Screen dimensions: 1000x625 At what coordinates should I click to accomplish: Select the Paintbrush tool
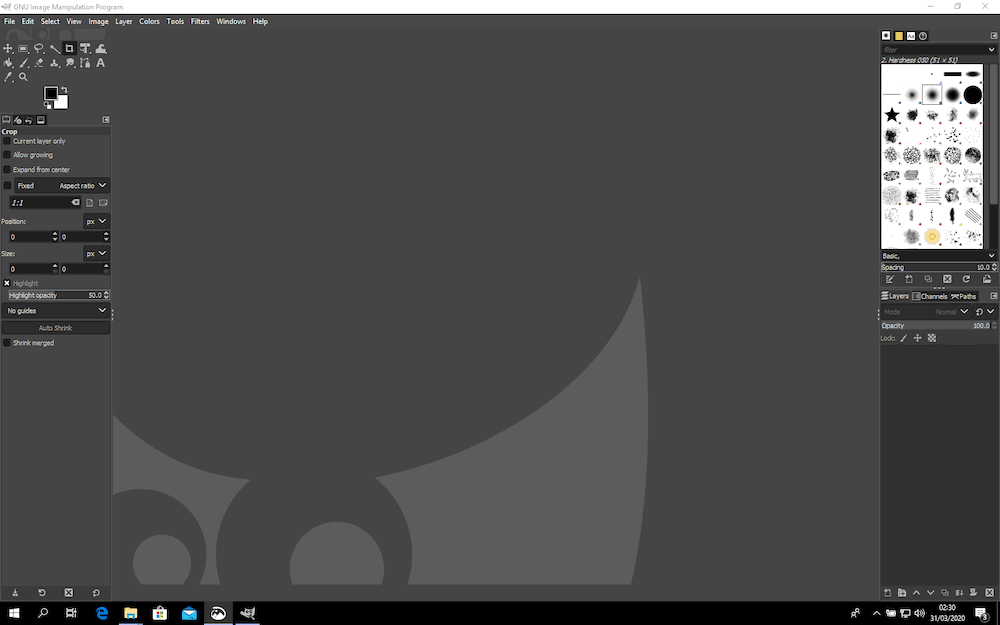[23, 63]
